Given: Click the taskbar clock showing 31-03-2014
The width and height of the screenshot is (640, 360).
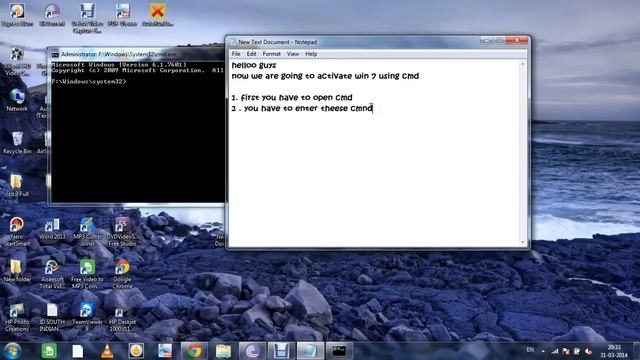Looking at the screenshot, I should coord(613,351).
